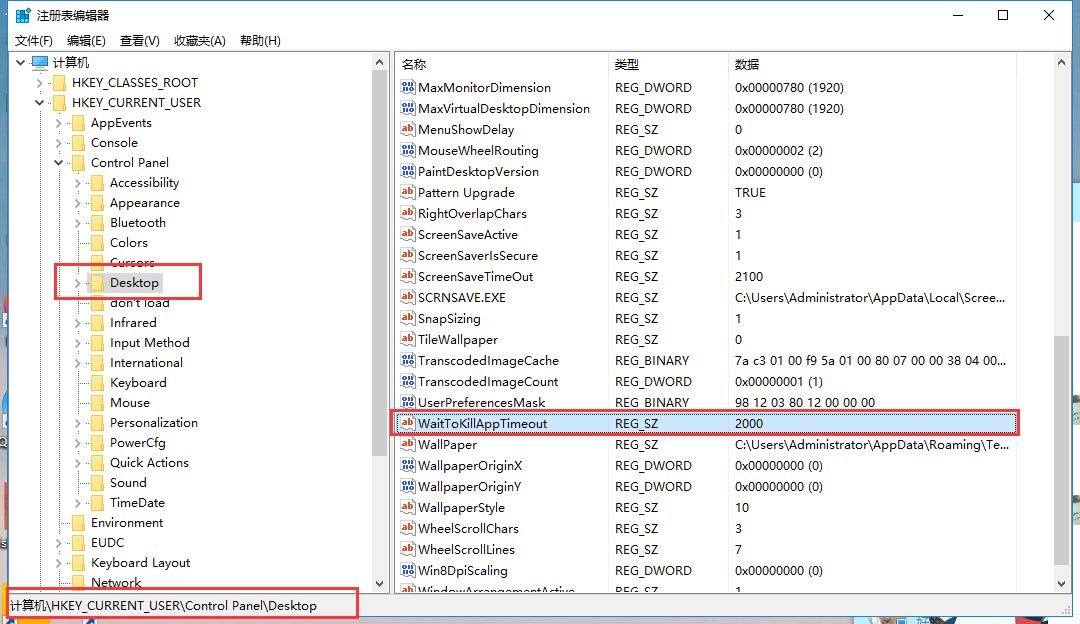Viewport: 1080px width, 624px height.
Task: Click the Colors folder icon
Action: (98, 242)
